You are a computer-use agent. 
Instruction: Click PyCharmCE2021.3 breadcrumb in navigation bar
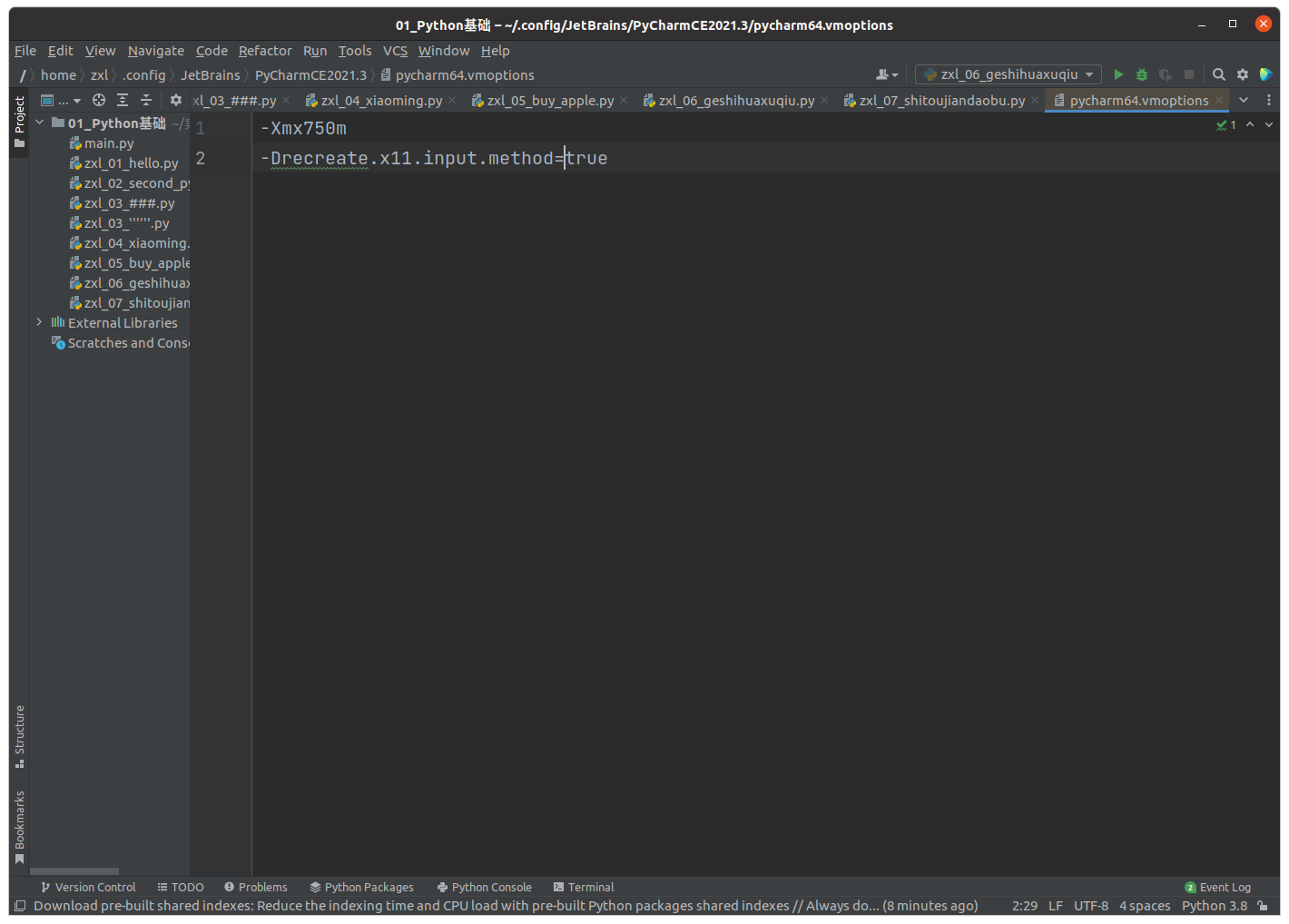[311, 75]
